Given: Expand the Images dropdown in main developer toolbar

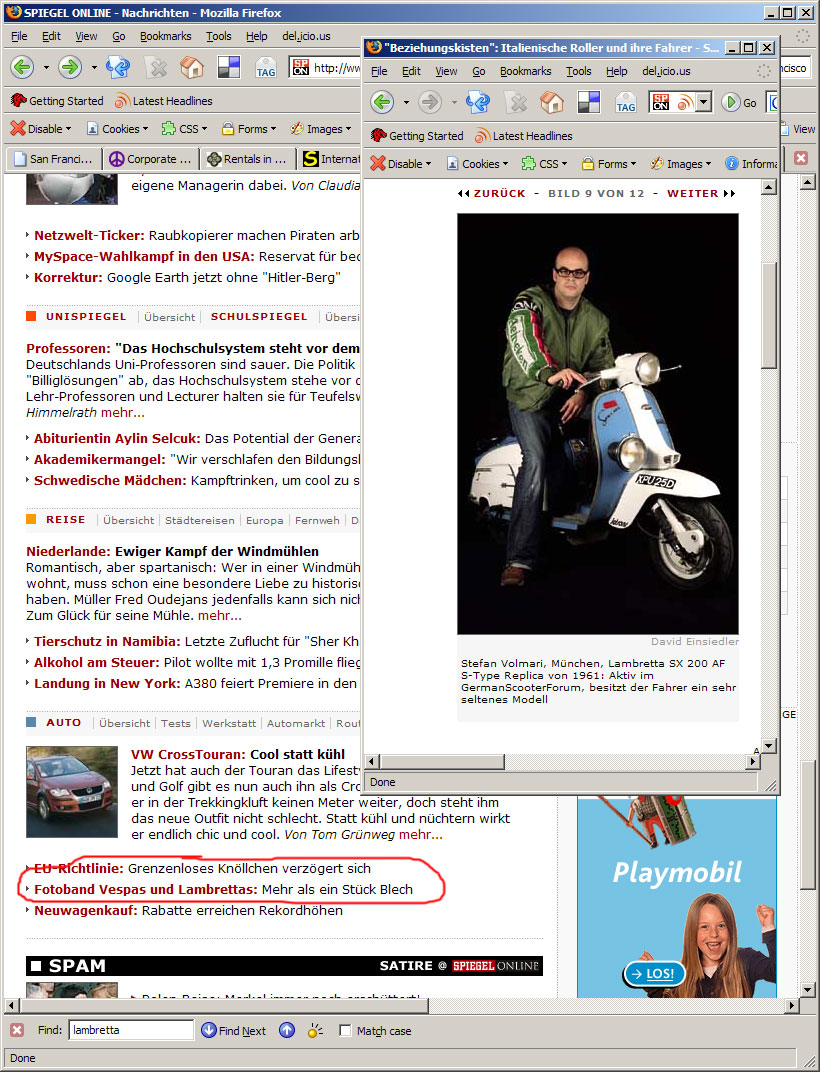Looking at the screenshot, I should tap(320, 129).
